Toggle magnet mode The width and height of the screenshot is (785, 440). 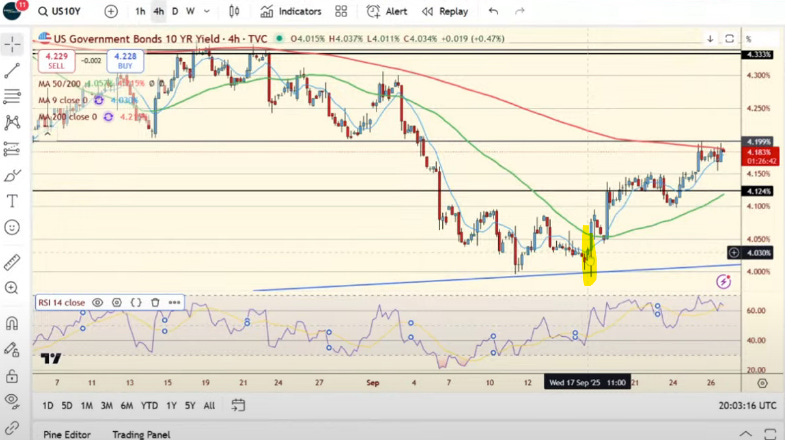12,323
